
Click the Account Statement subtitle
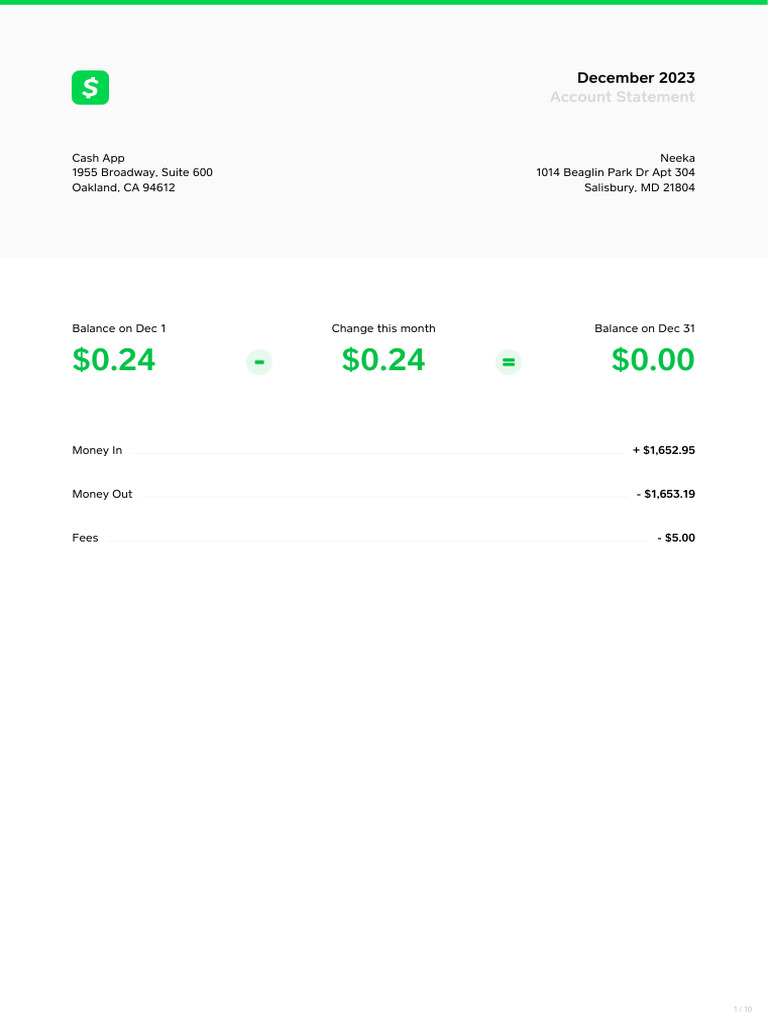pyautogui.click(x=621, y=97)
